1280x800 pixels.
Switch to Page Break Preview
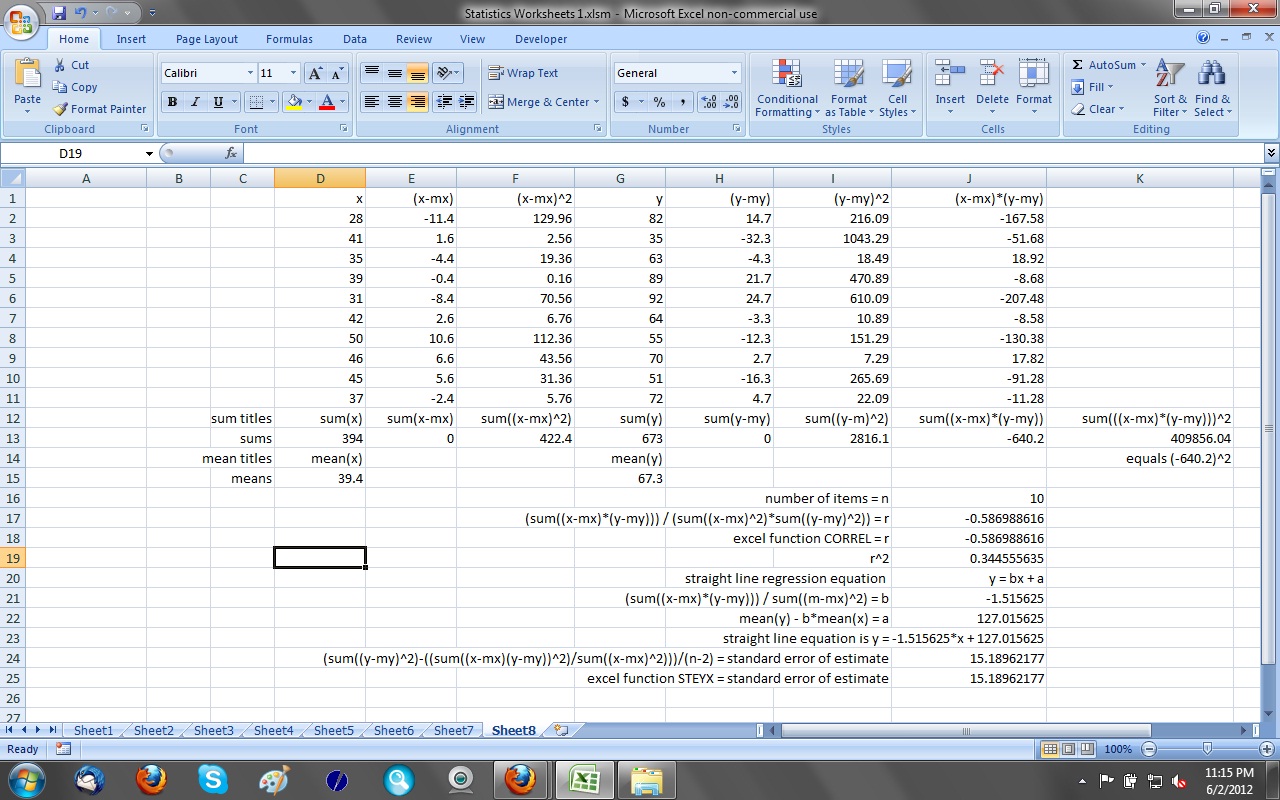click(1086, 749)
